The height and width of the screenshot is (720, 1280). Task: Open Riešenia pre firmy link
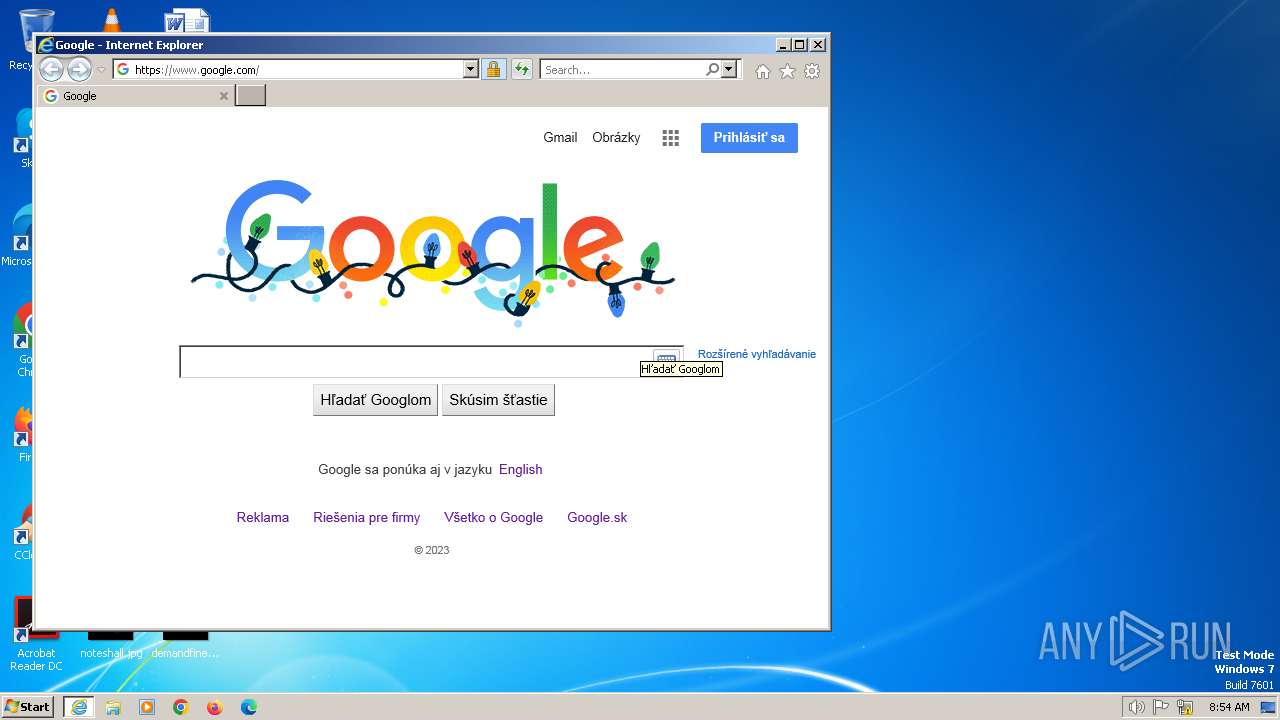[x=367, y=518]
